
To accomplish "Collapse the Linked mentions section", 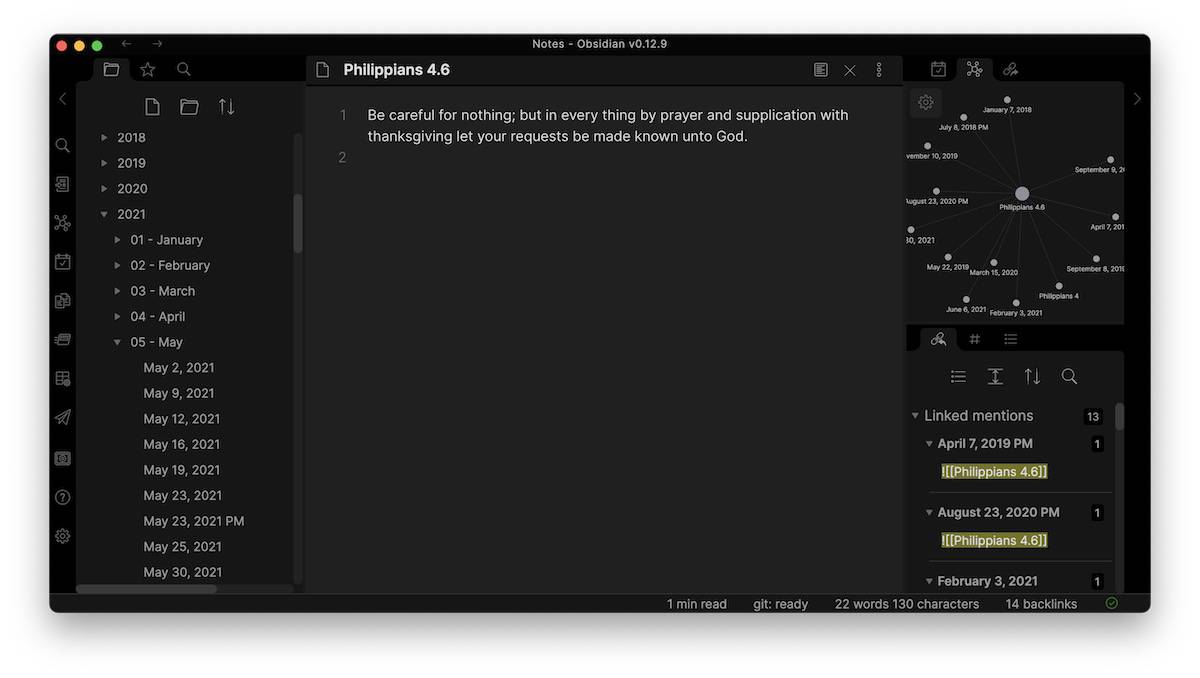I will (x=915, y=416).
